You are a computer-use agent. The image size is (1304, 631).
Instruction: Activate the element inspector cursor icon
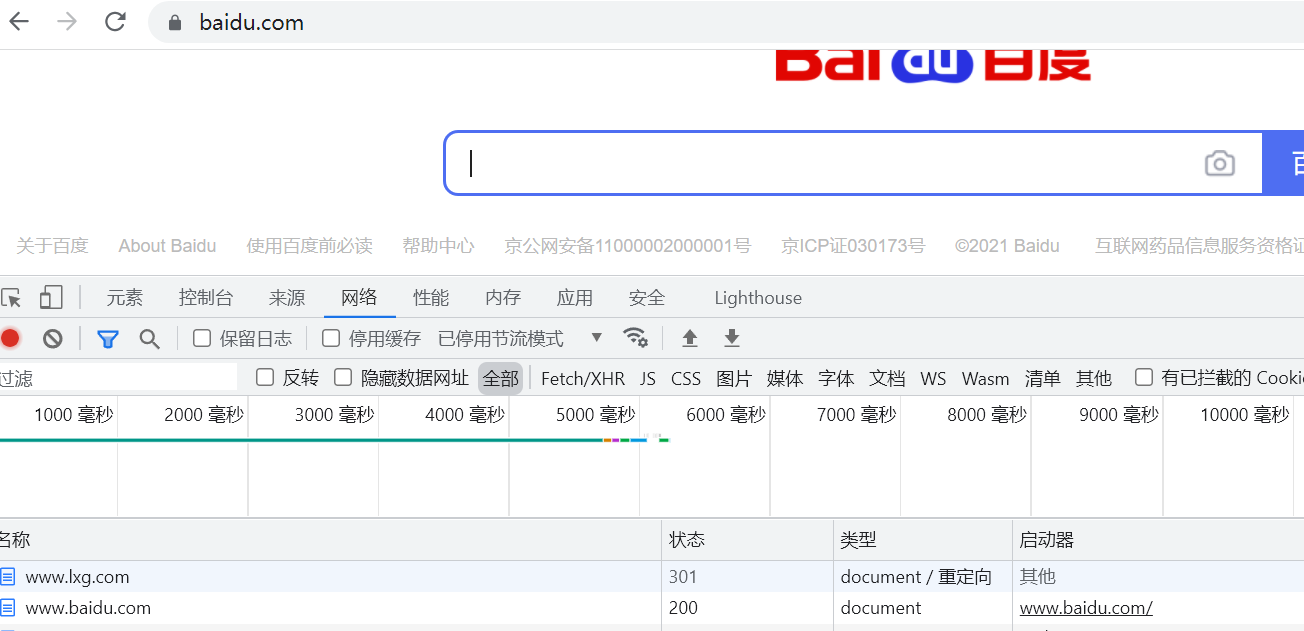point(11,298)
